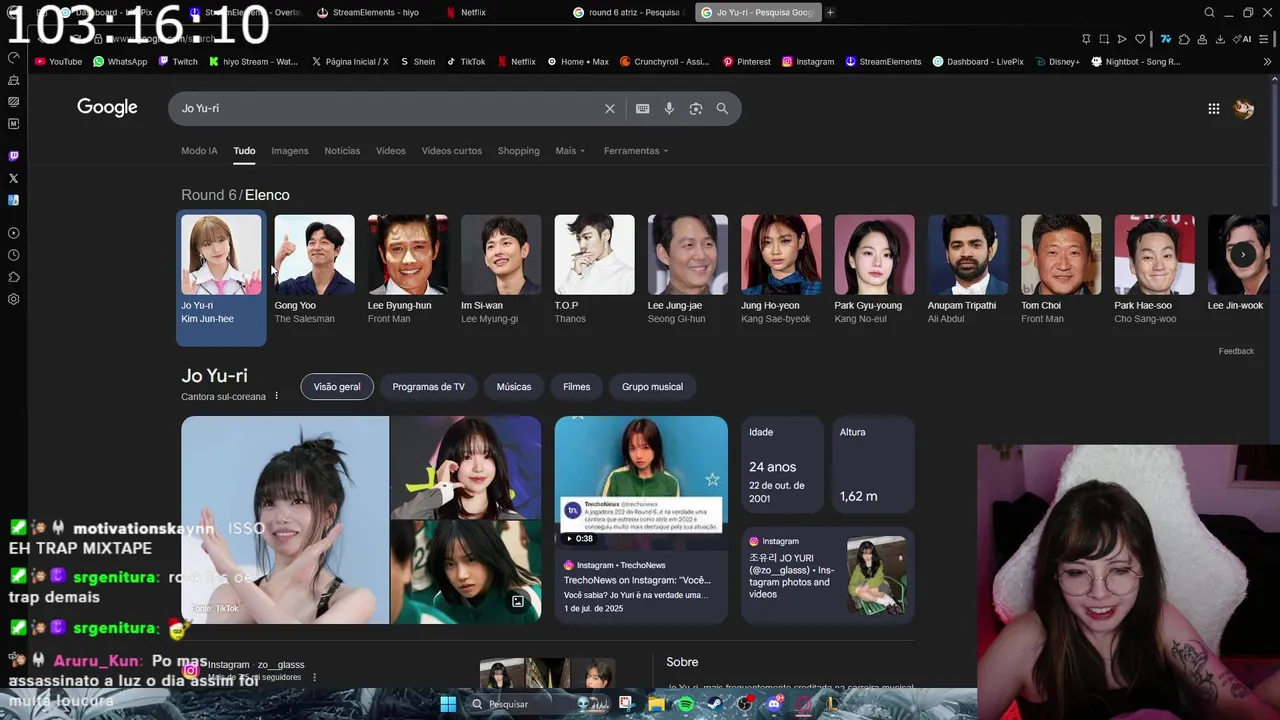Select the Shopping search tab
This screenshot has height=720, width=1280.
pos(518,151)
